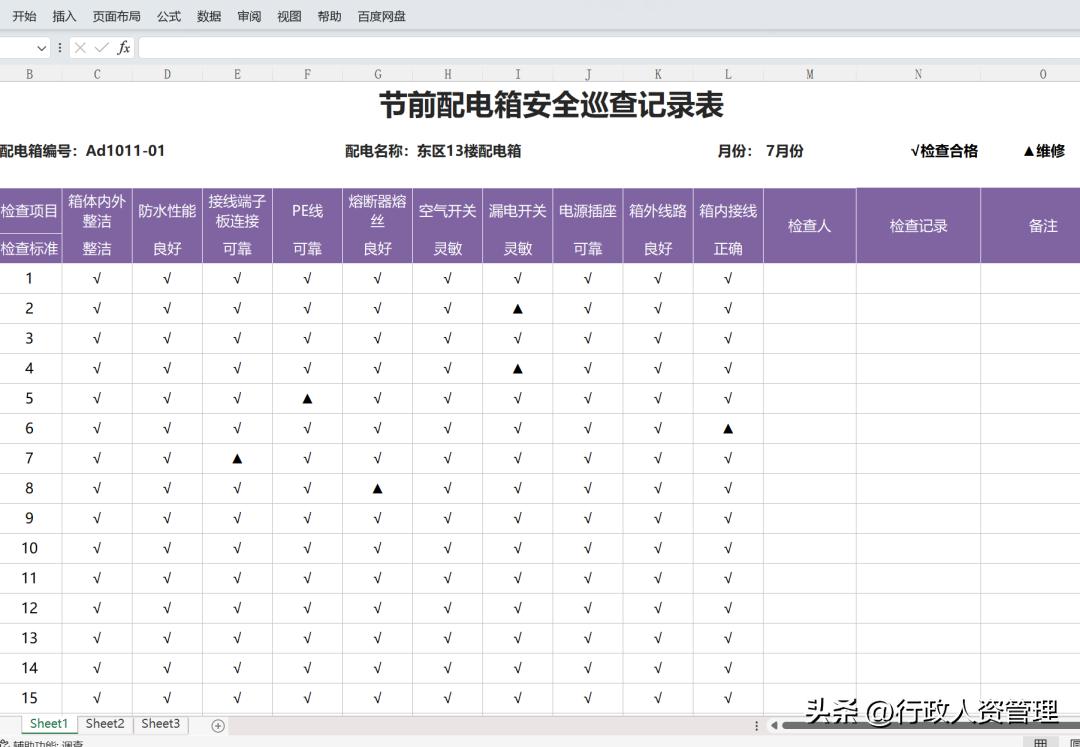This screenshot has width=1080, height=747.
Task: Click the add new sheet (+) icon
Action: (x=217, y=724)
